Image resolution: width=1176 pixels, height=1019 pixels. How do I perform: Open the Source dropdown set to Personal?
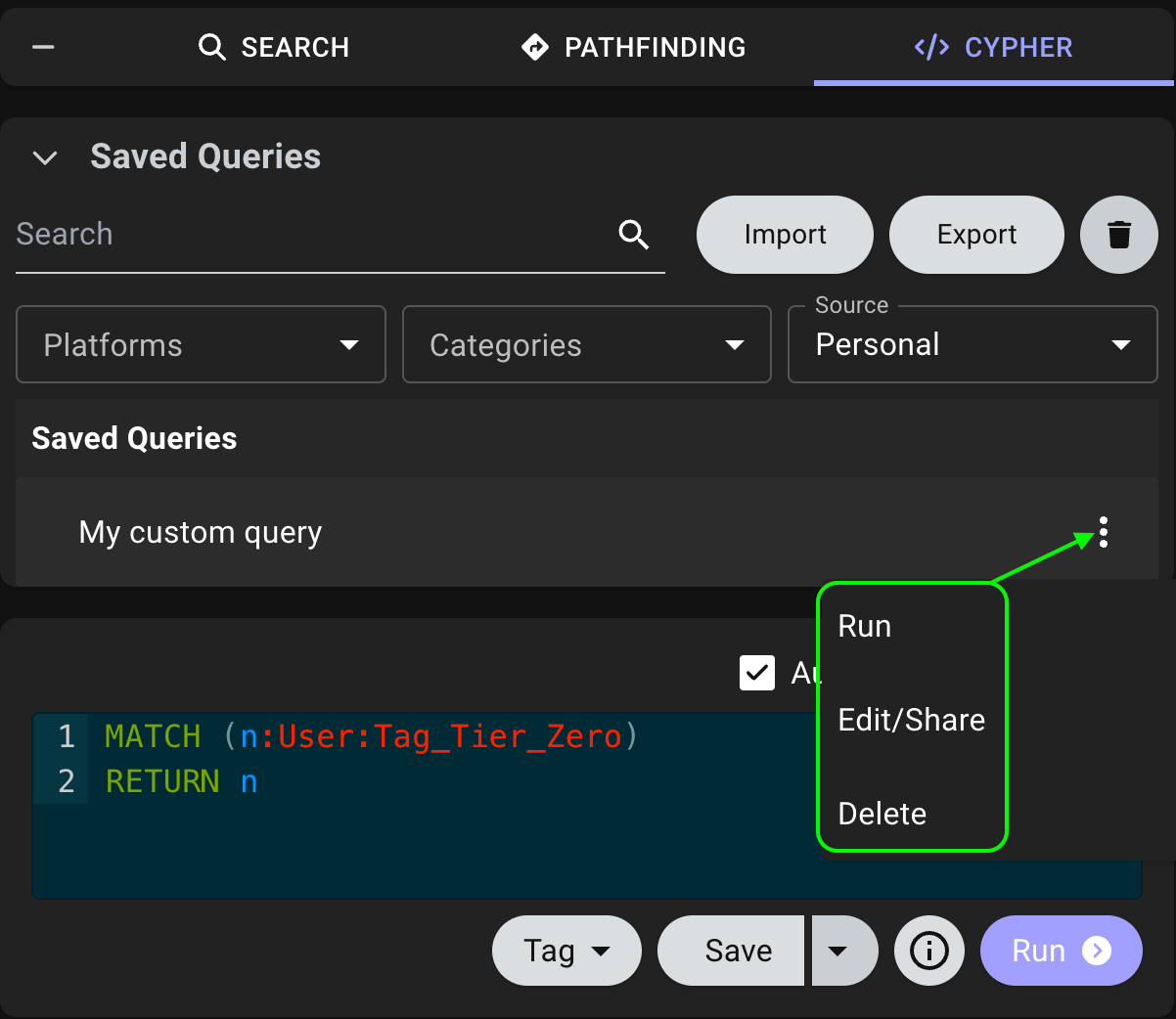pos(972,344)
